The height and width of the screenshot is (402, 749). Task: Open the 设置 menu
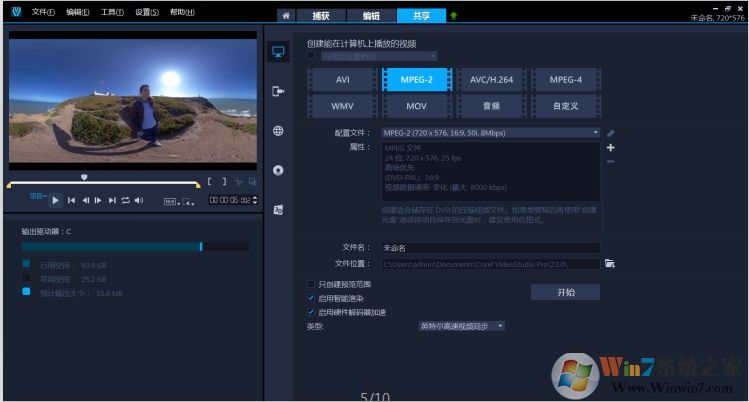tap(147, 12)
